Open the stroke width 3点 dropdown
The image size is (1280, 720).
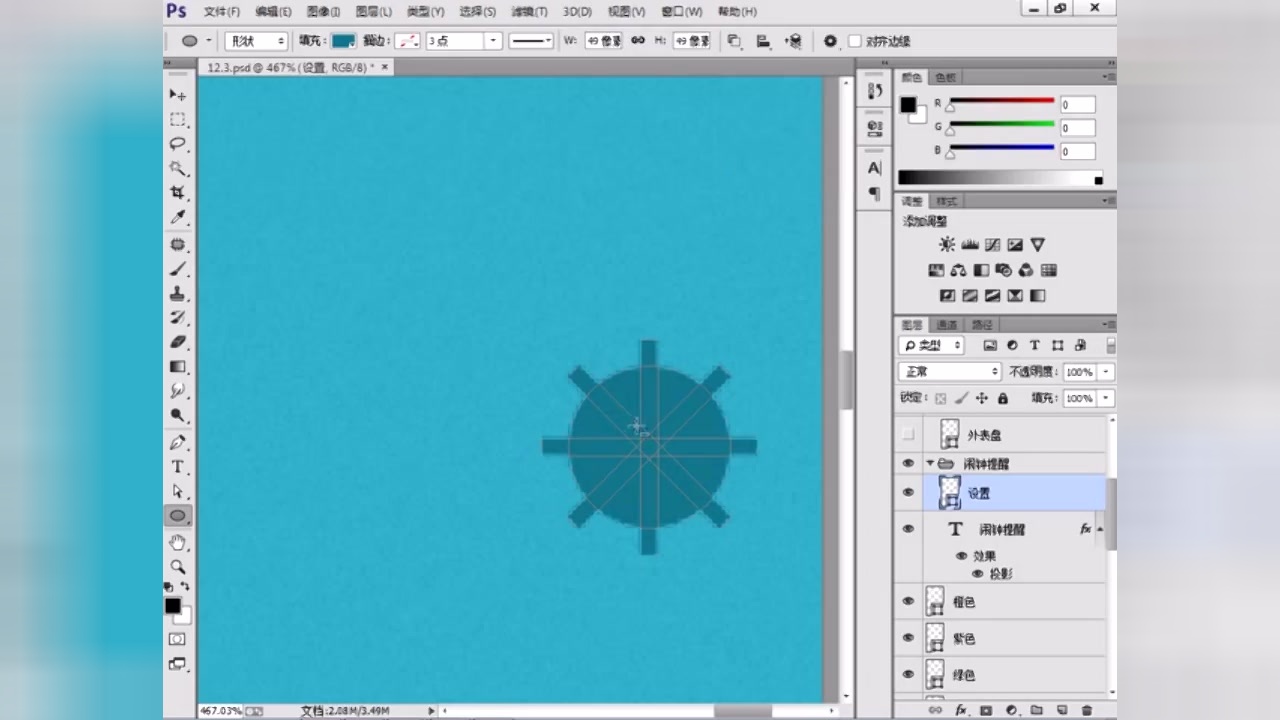492,41
